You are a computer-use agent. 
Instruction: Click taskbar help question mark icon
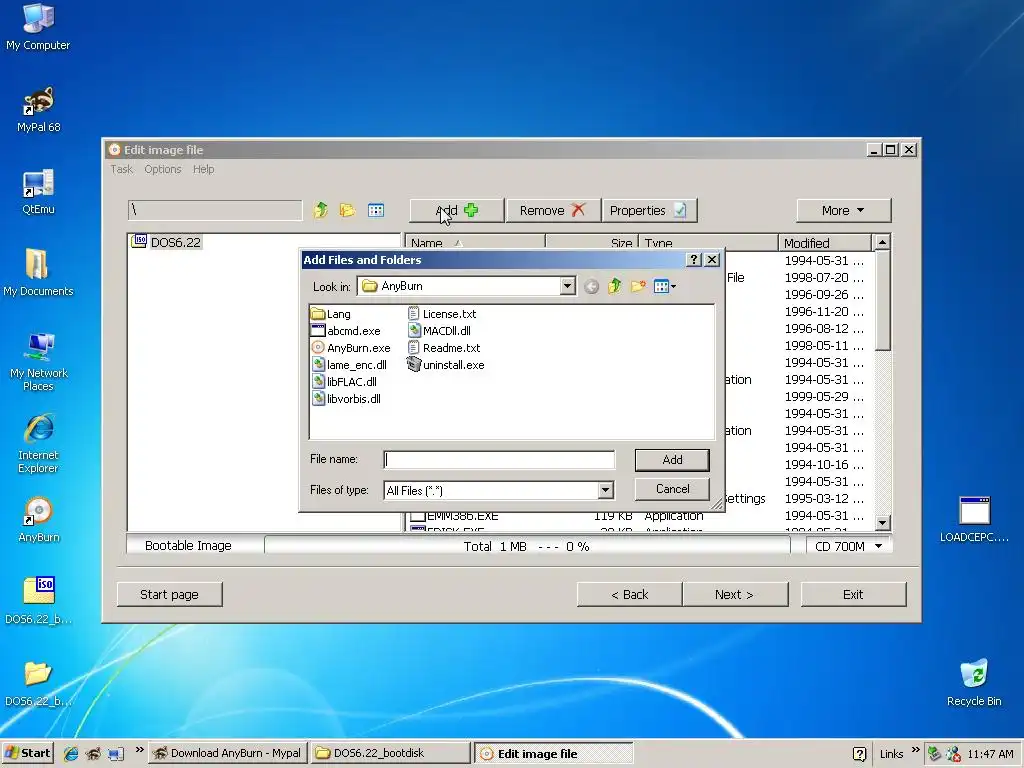(x=859, y=754)
